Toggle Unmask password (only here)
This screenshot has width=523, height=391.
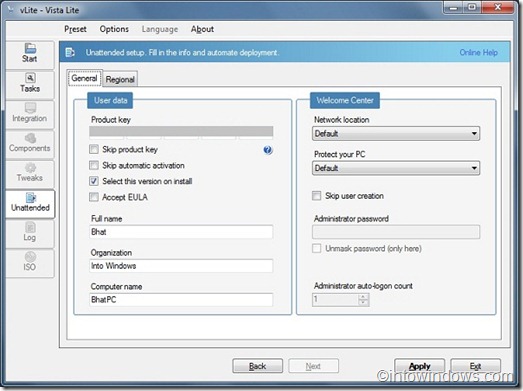(x=317, y=248)
